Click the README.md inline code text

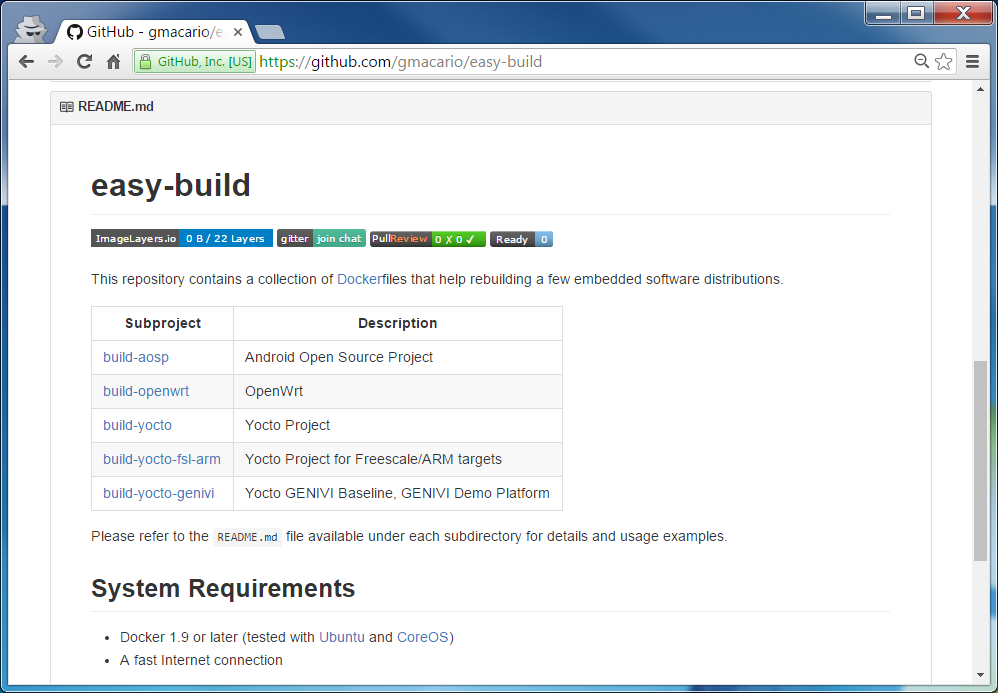pos(248,537)
